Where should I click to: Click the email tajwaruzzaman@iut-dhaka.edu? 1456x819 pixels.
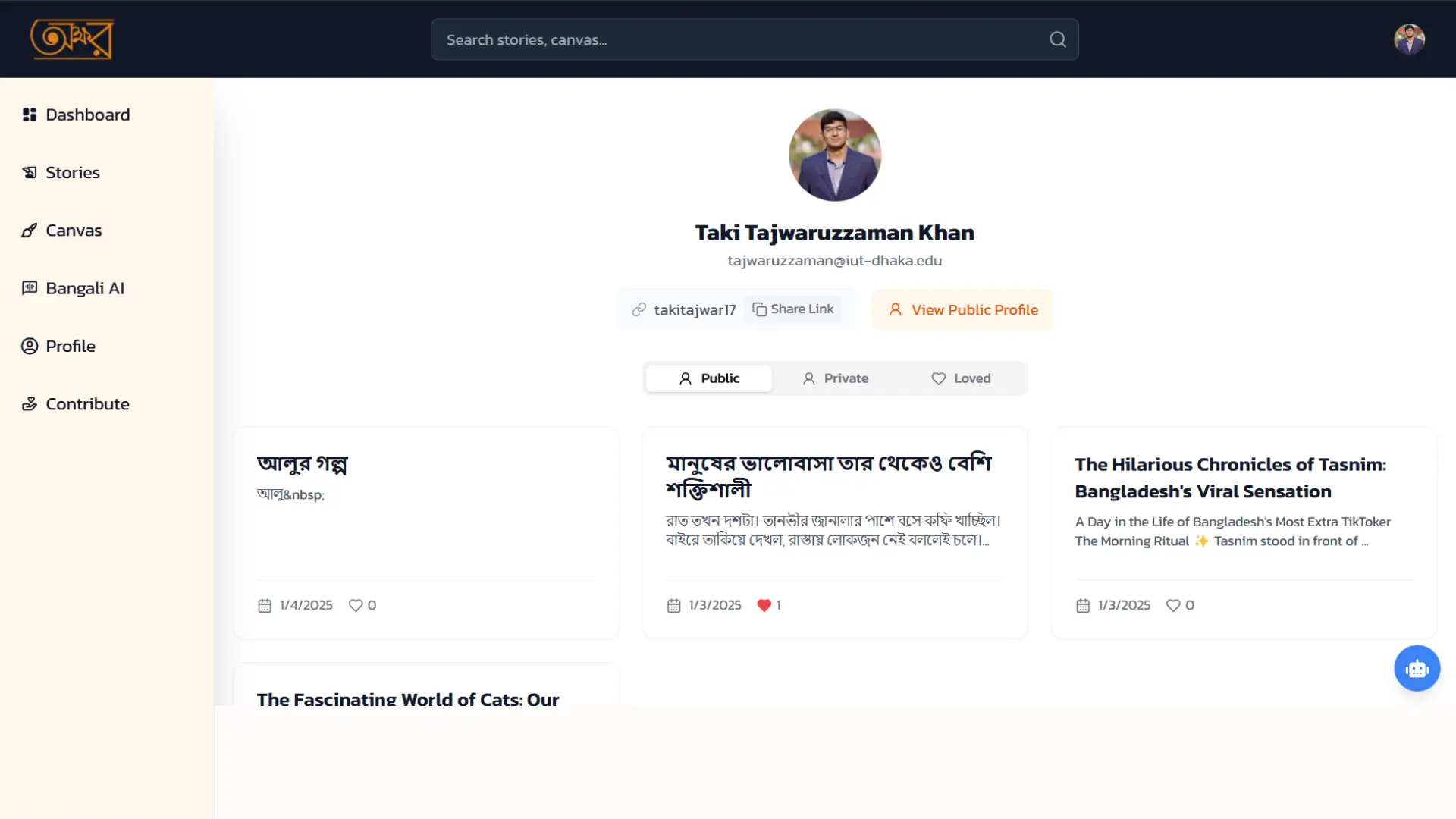coord(834,260)
